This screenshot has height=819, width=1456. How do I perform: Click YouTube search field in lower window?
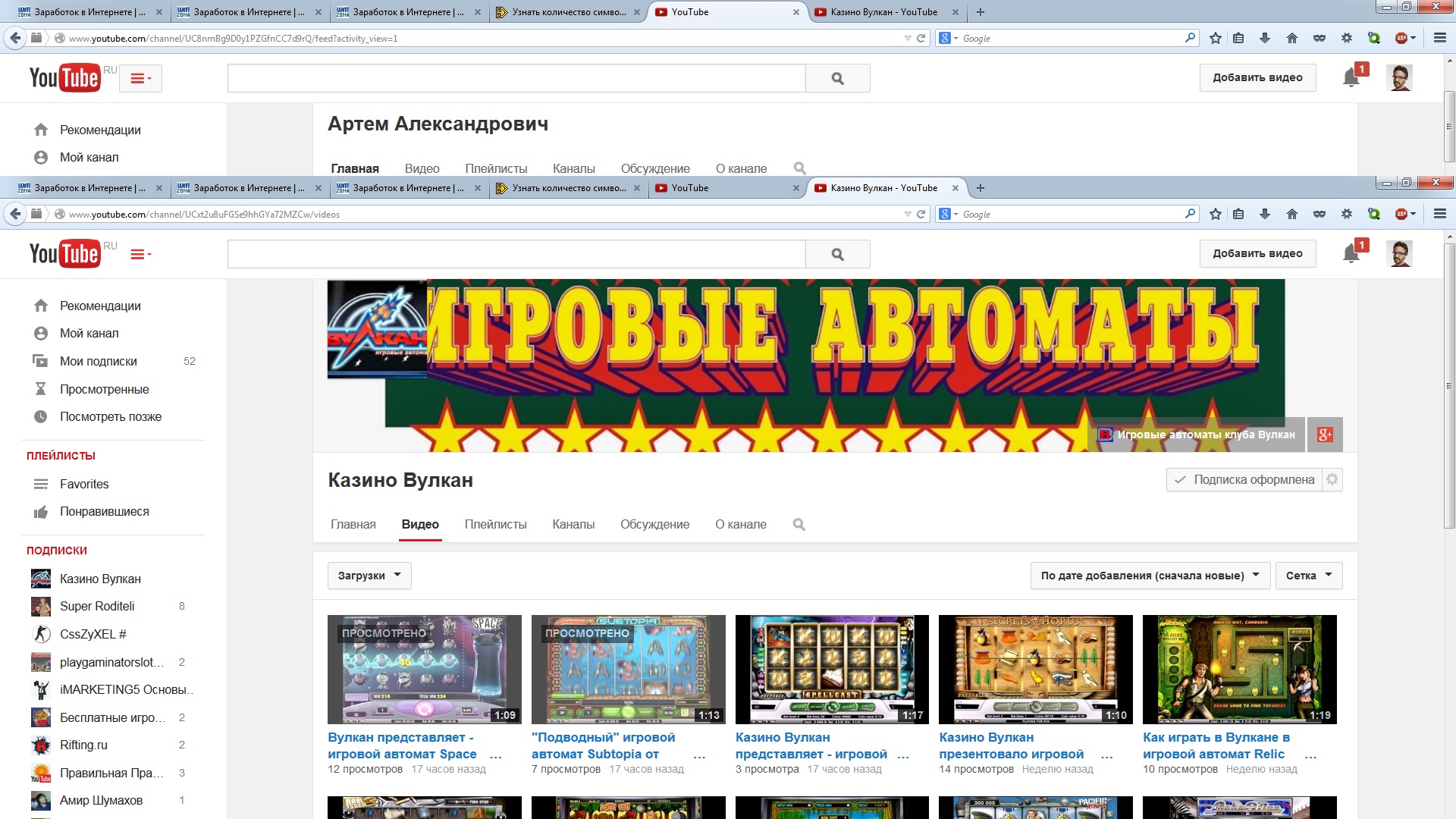(x=516, y=254)
